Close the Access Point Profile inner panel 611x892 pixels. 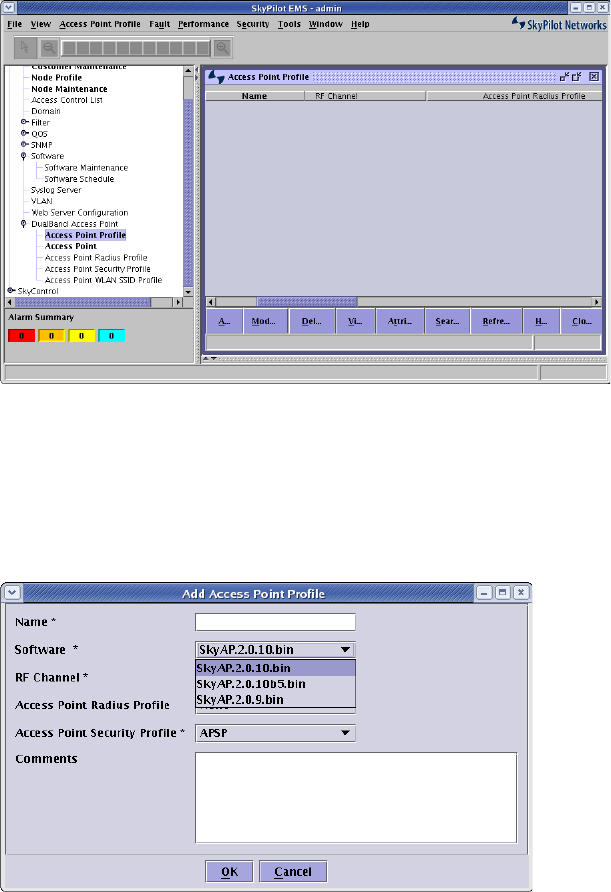[x=594, y=77]
